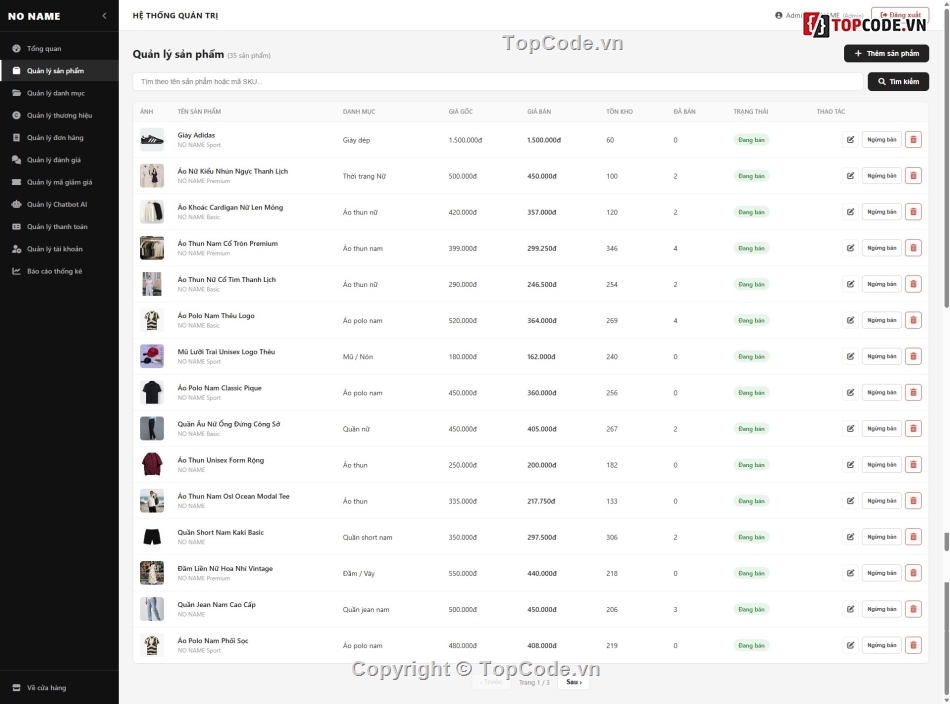Edit Áo Nữ Kiểu Nhún Ngực Thanh Lịch

(x=850, y=176)
